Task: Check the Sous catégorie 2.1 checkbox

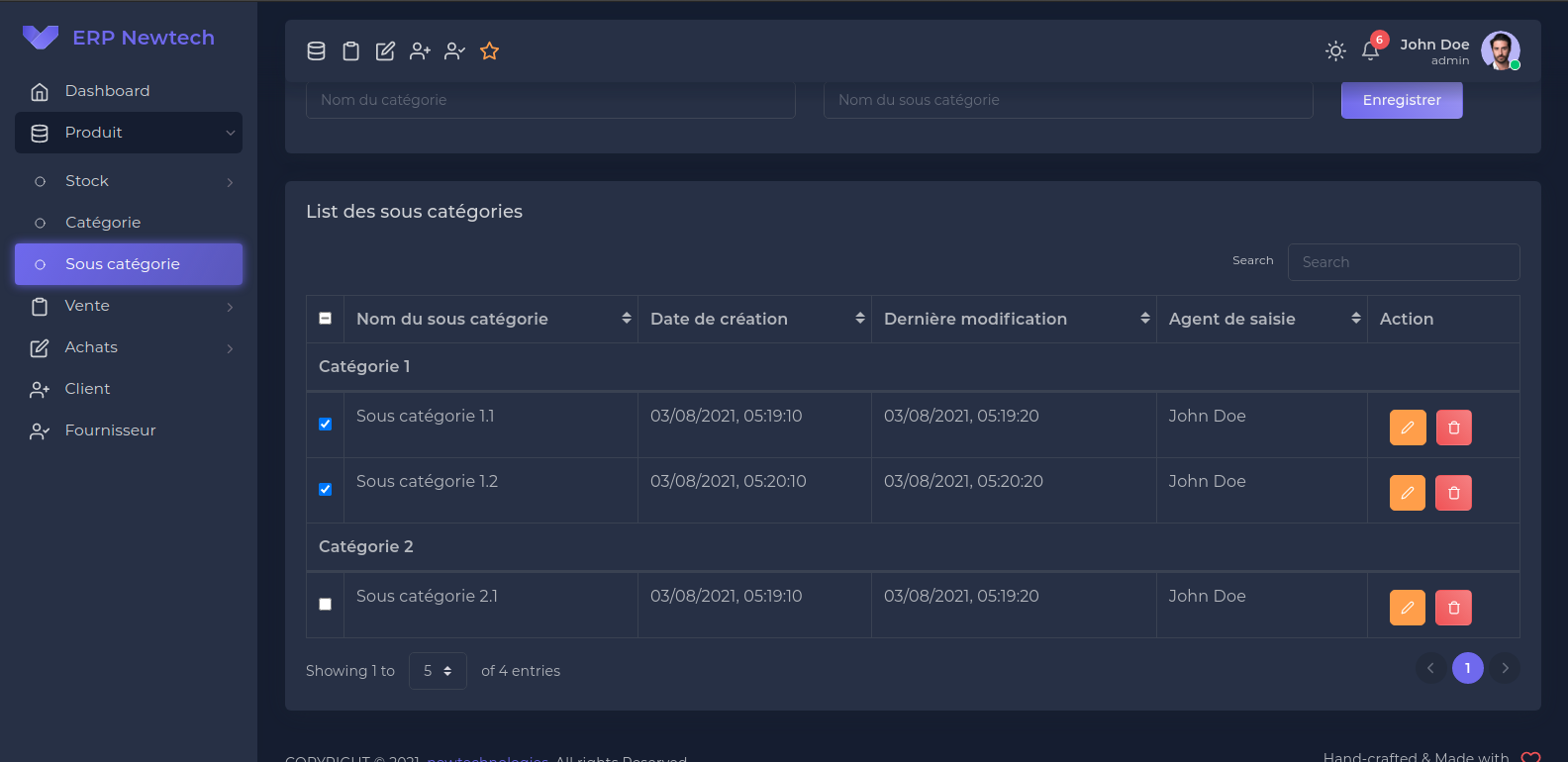Action: click(325, 604)
